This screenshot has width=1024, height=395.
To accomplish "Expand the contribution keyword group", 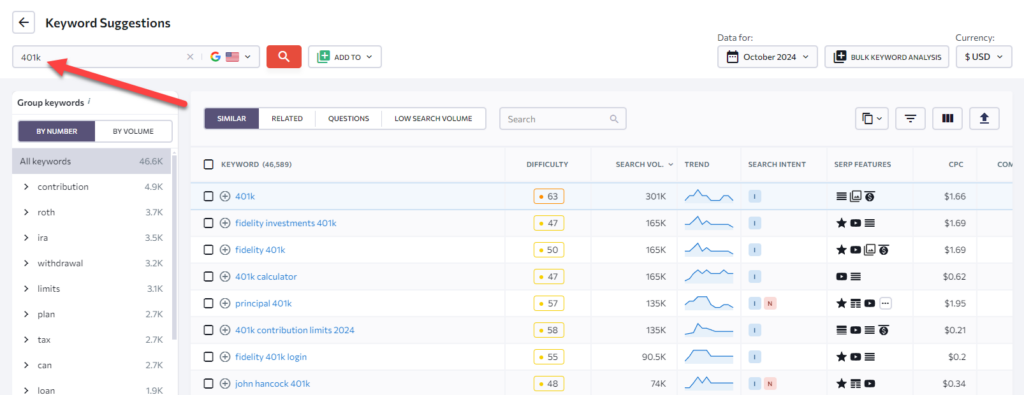I will click(26, 187).
